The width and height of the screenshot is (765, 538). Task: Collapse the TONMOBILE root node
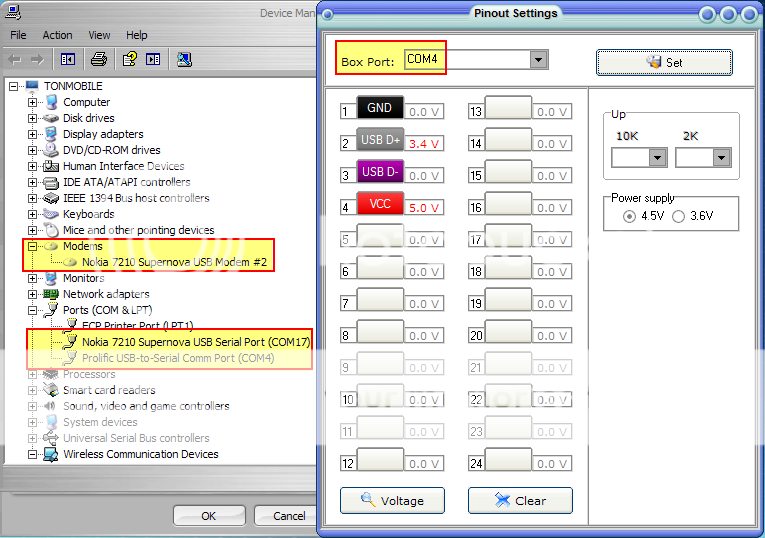[13, 86]
